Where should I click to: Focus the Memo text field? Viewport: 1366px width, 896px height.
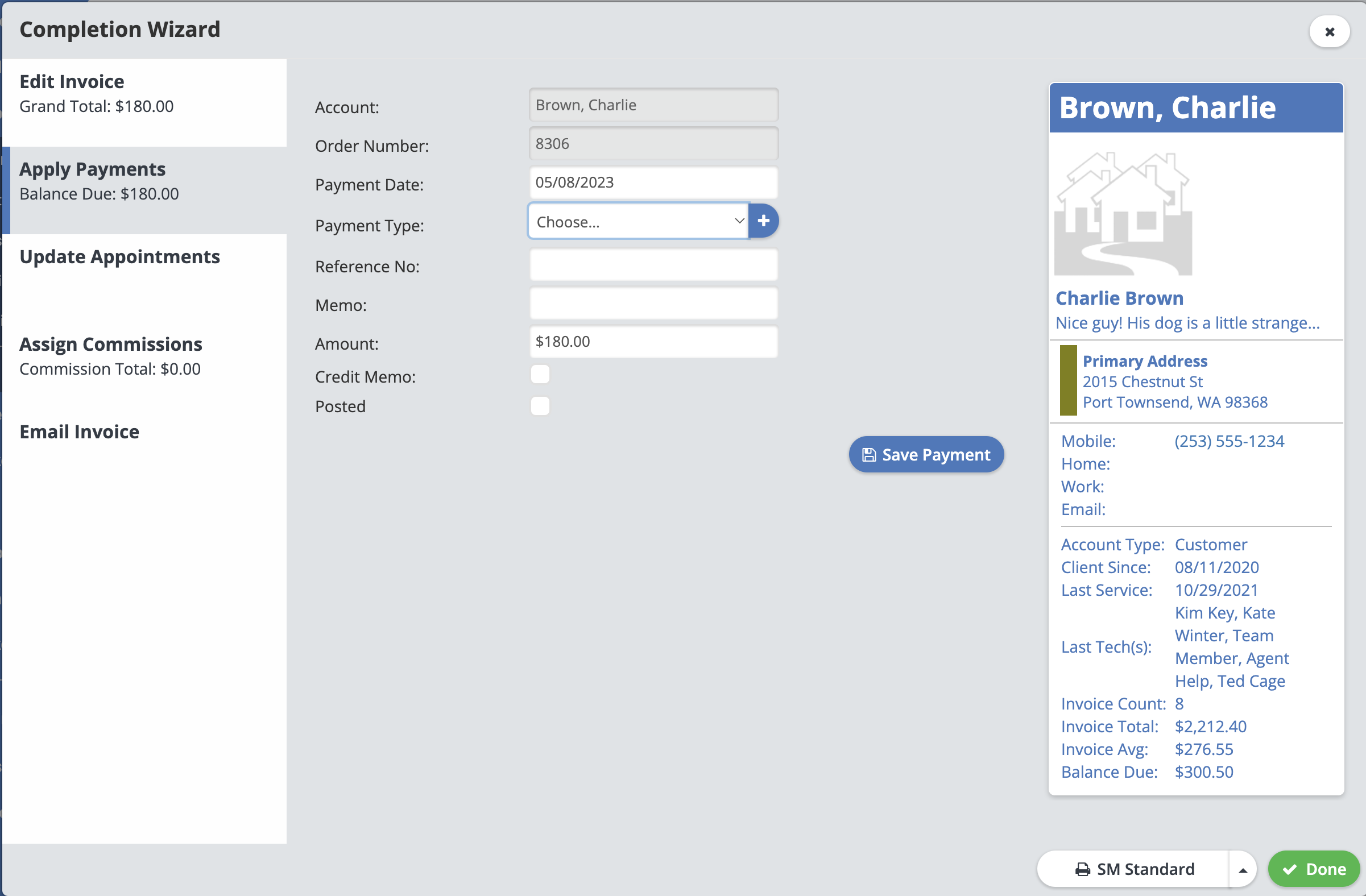click(653, 304)
